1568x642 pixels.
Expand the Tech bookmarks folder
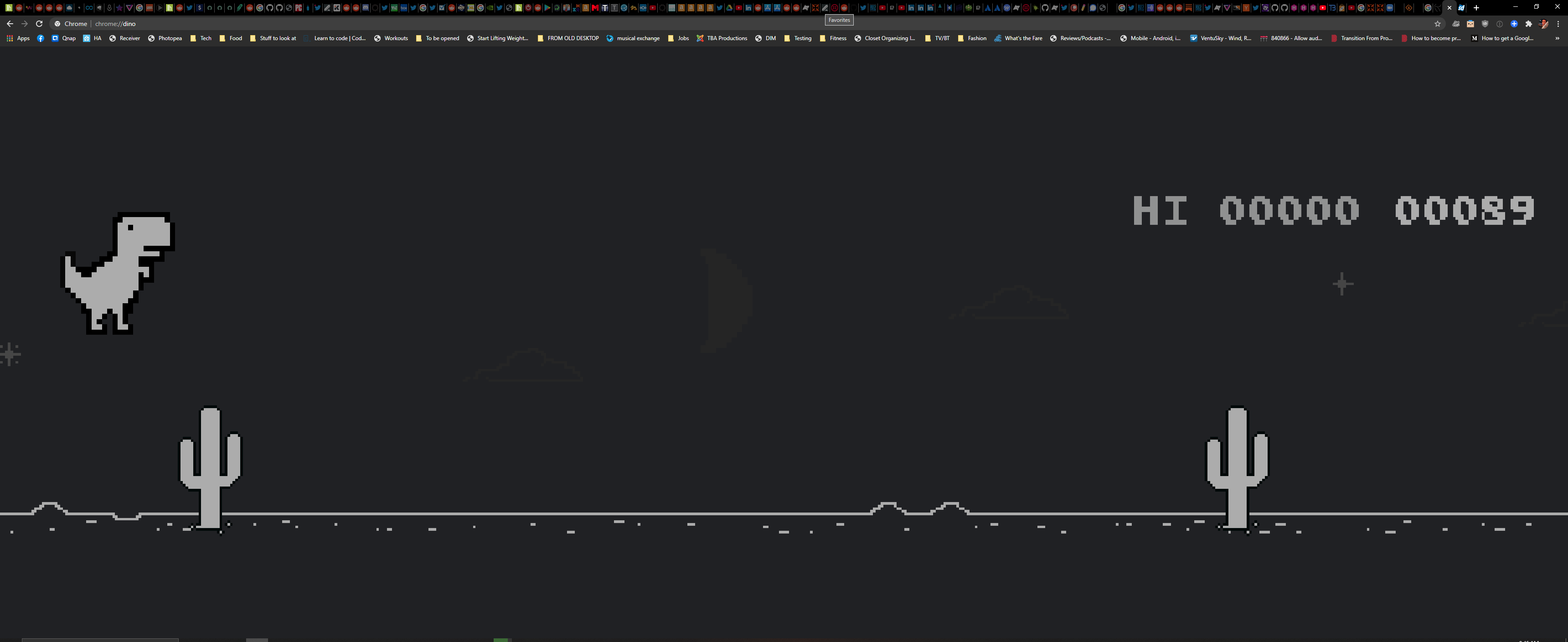200,38
